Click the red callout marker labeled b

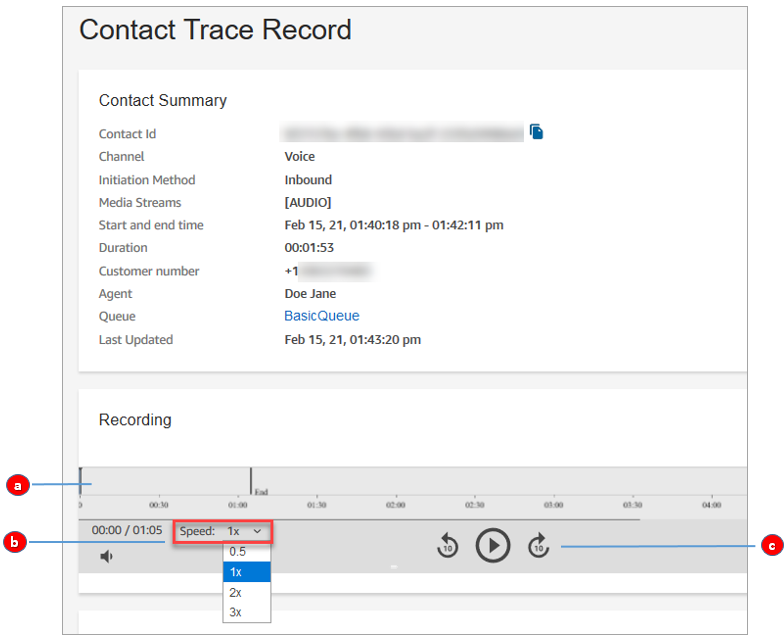(x=16, y=543)
